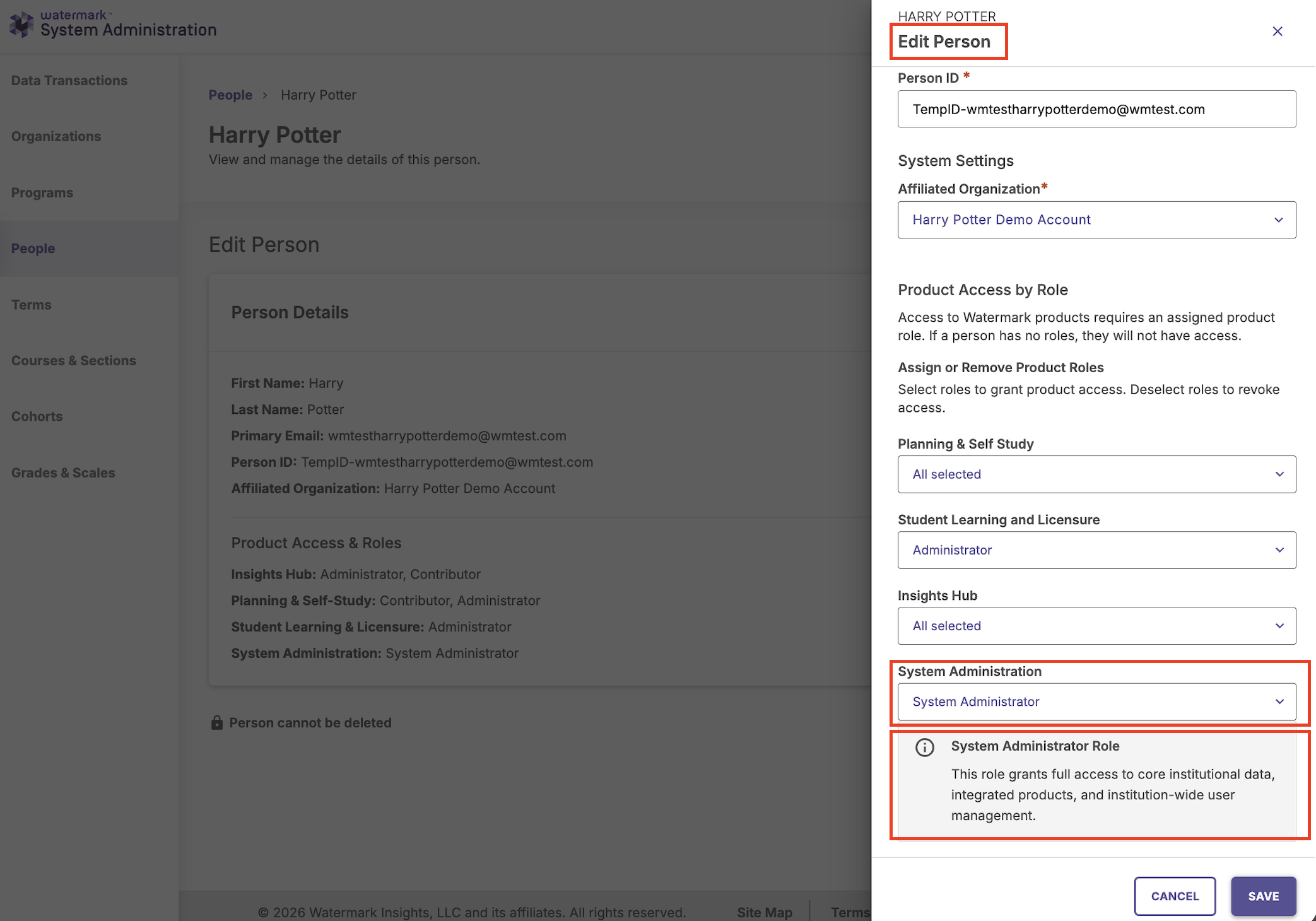Click the Insights Hub: Administrator, Contributor line
This screenshot has width=1316, height=921.
[x=356, y=574]
